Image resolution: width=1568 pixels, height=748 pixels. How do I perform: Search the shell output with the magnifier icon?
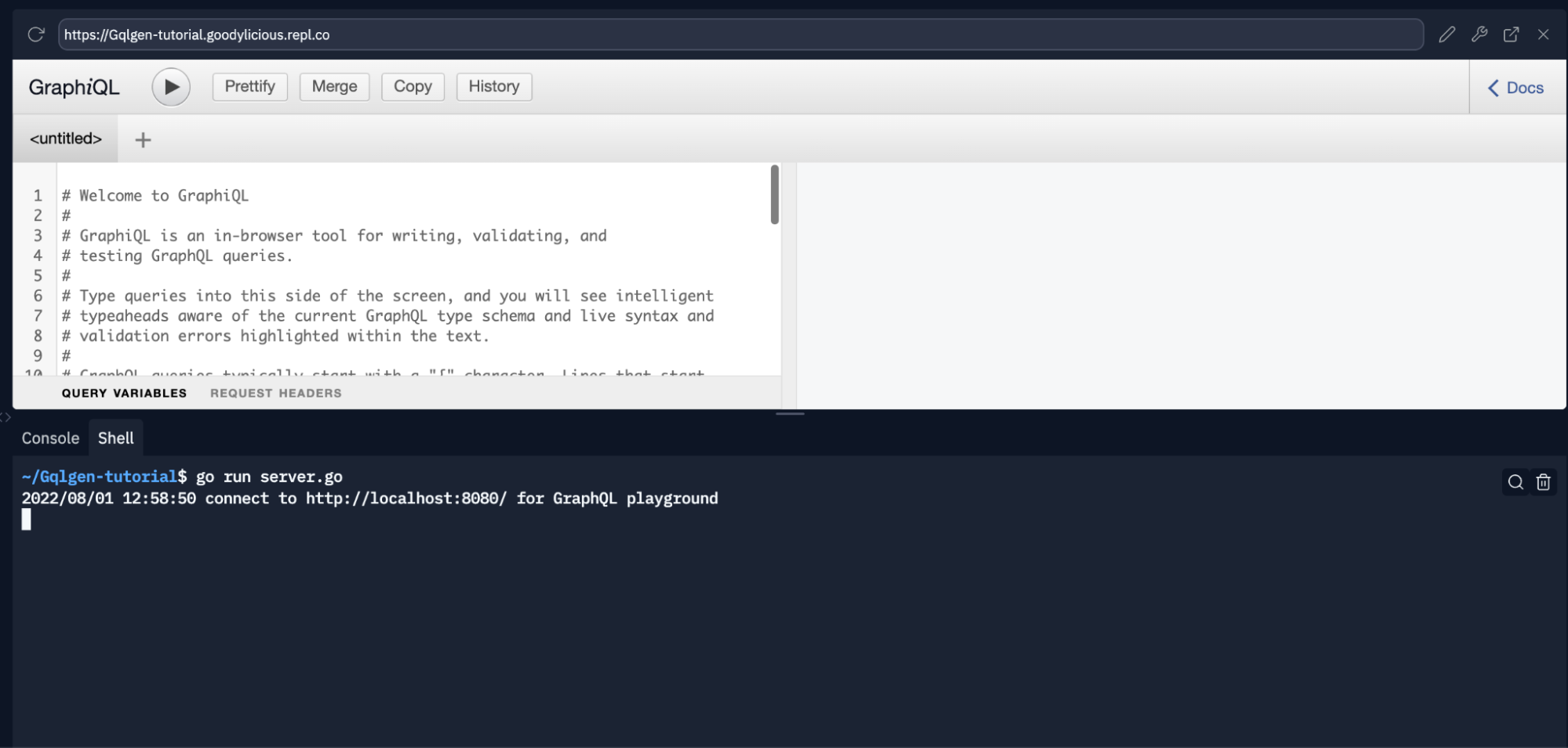coord(1514,481)
